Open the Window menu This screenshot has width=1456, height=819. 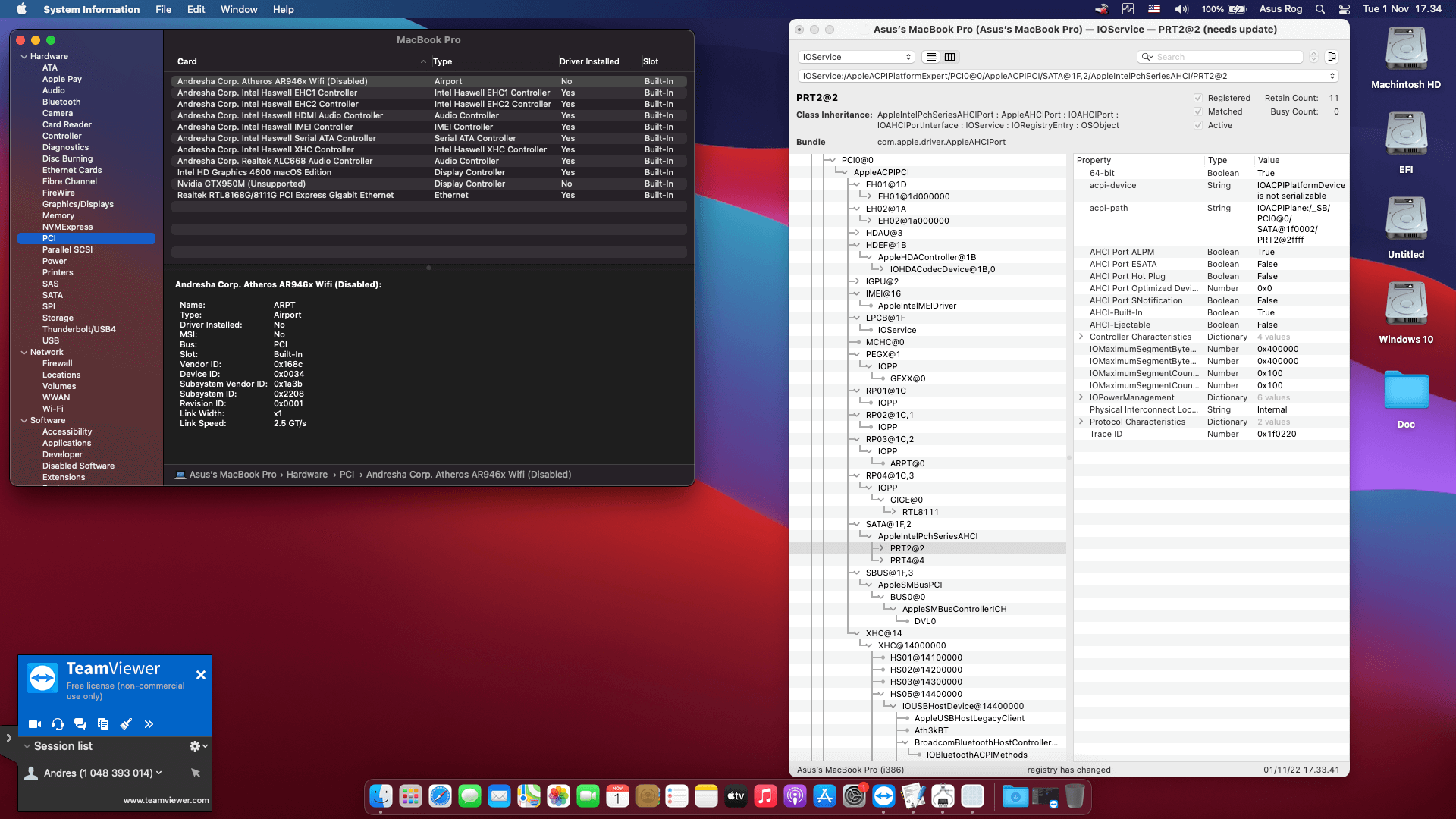pos(238,9)
